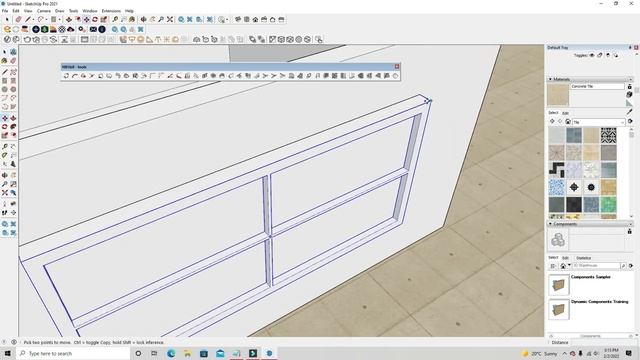Activate the Orbit tool in top toolbar
The image size is (640, 360).
point(143,19)
